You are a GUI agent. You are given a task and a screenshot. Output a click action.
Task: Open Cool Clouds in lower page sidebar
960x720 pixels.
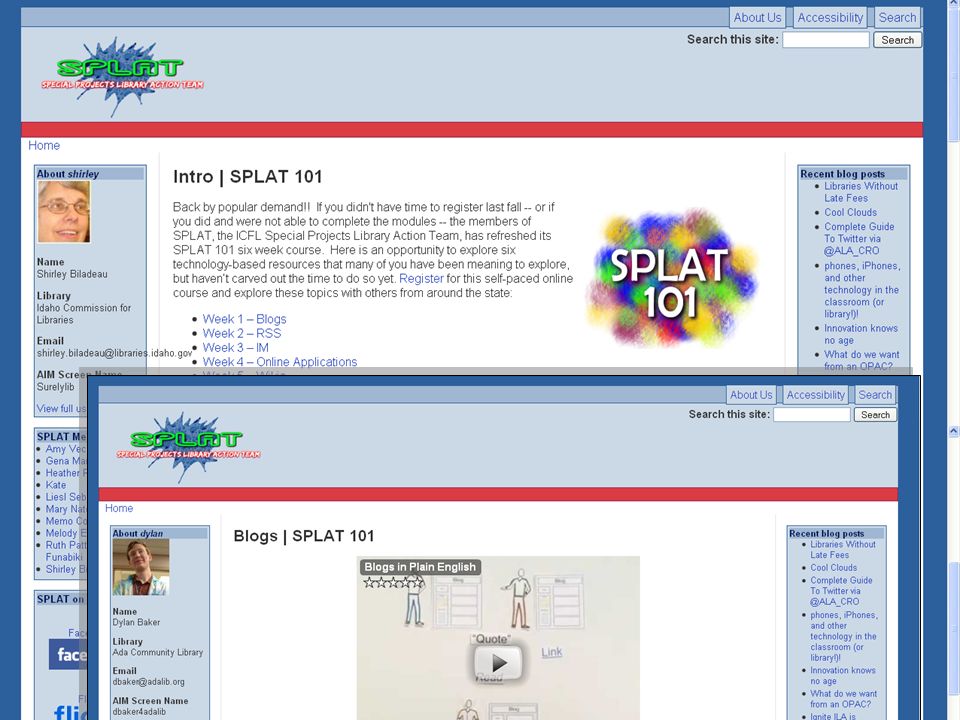click(834, 568)
